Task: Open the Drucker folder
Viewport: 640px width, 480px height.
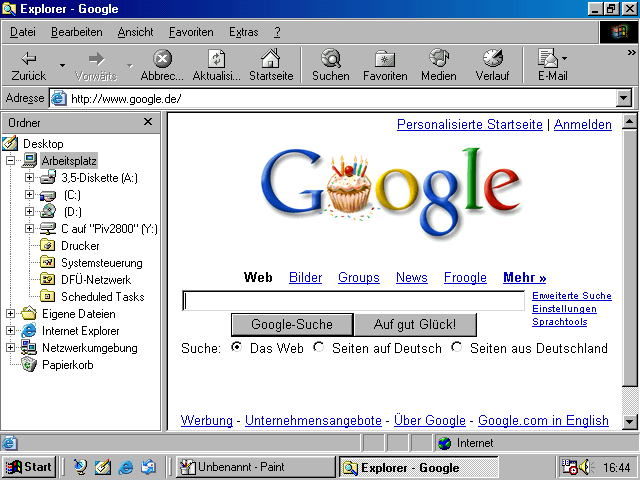Action: [80, 246]
